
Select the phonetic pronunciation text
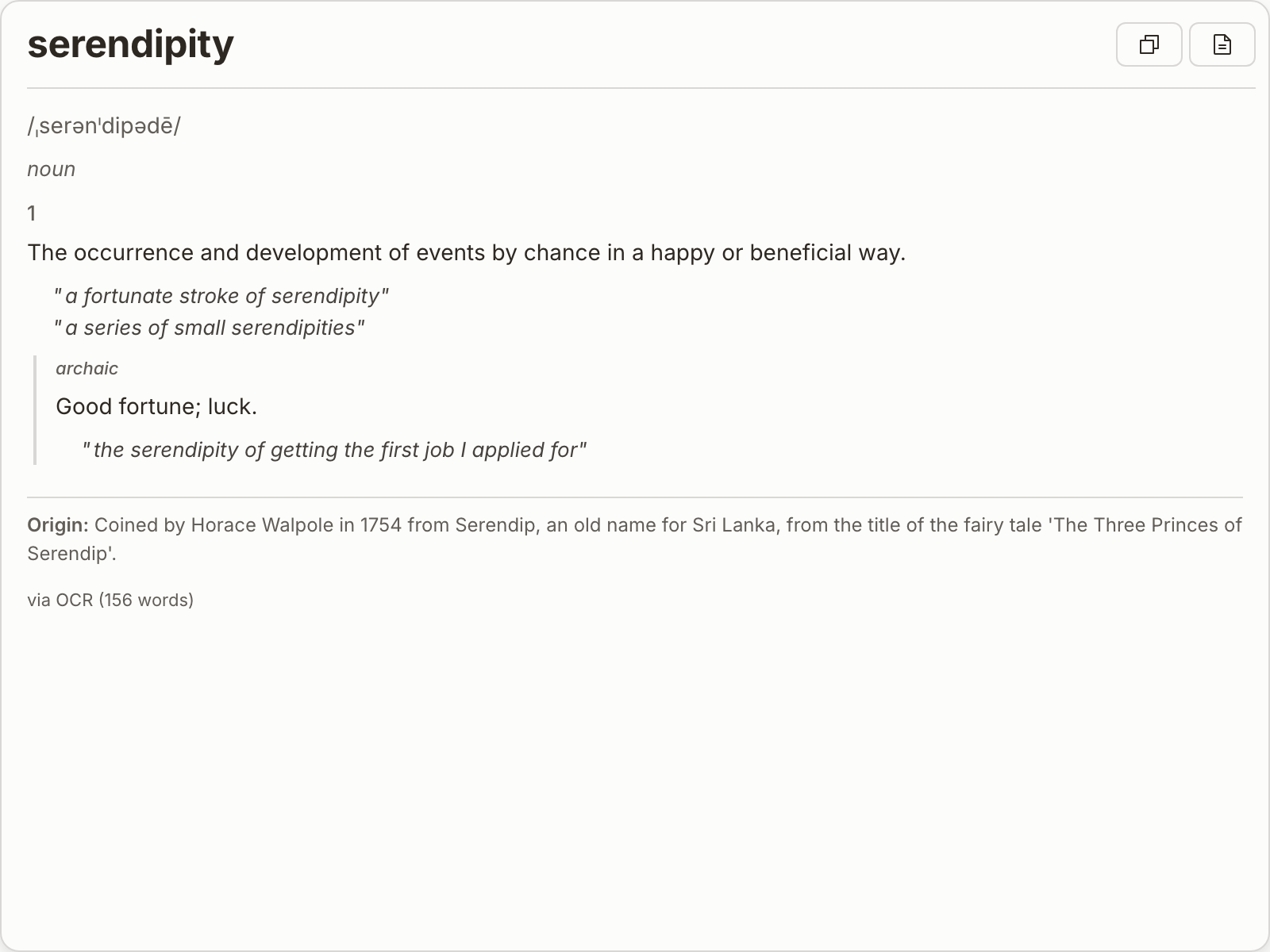point(104,126)
